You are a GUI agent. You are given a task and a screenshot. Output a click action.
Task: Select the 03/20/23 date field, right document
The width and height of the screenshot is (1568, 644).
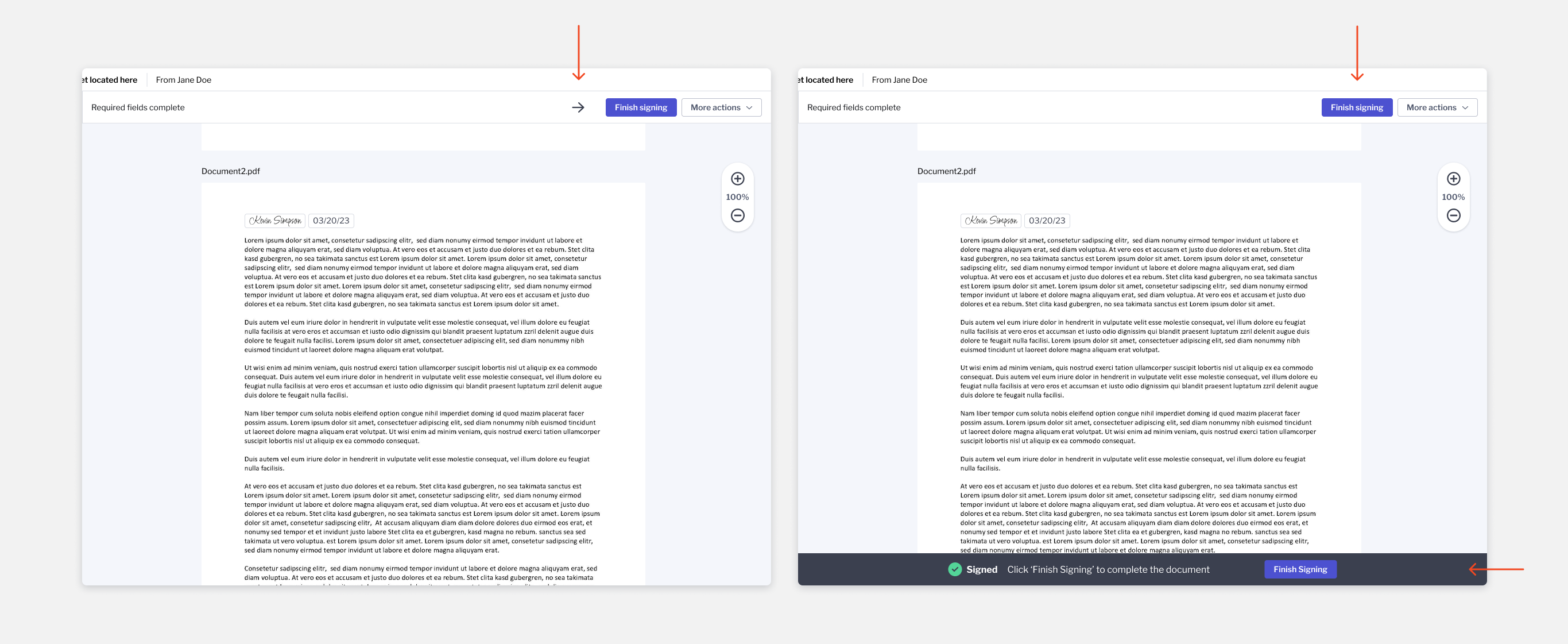coord(1047,221)
